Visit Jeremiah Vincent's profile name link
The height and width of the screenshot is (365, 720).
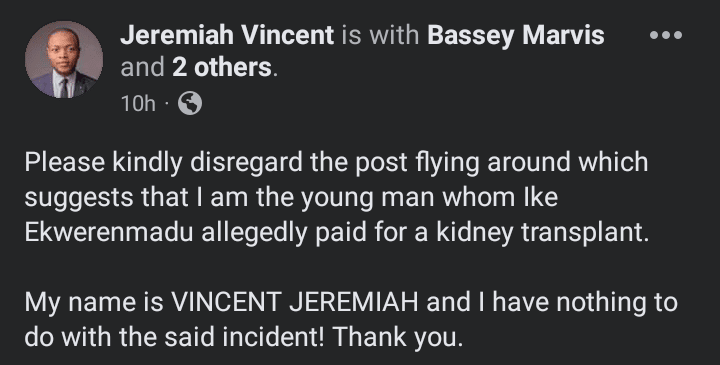pos(227,35)
